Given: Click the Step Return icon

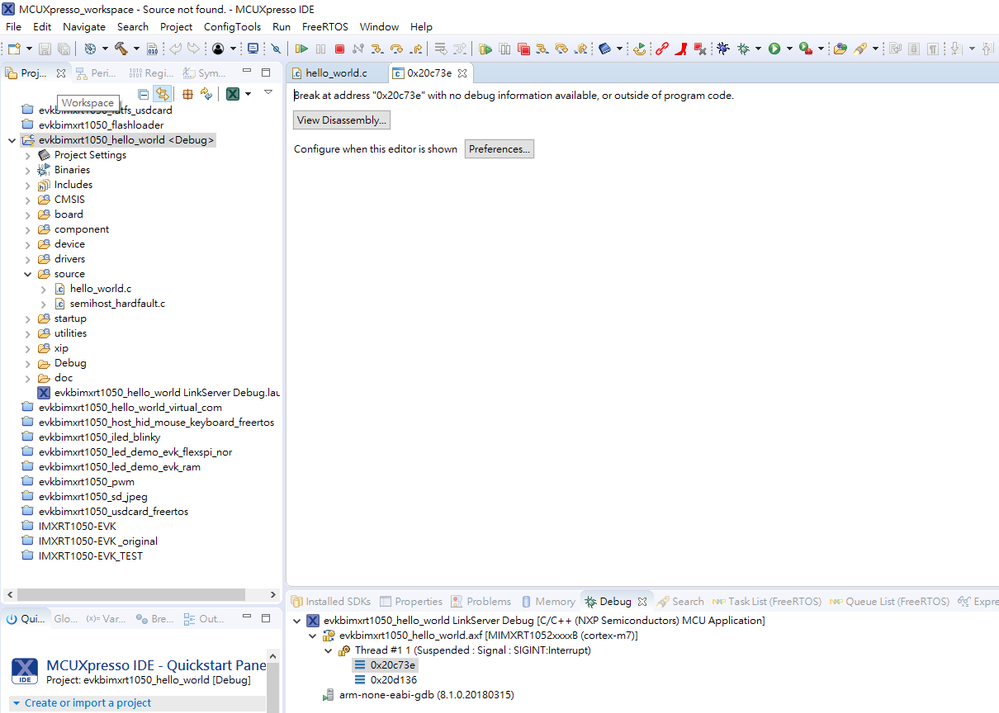Looking at the screenshot, I should pos(416,48).
